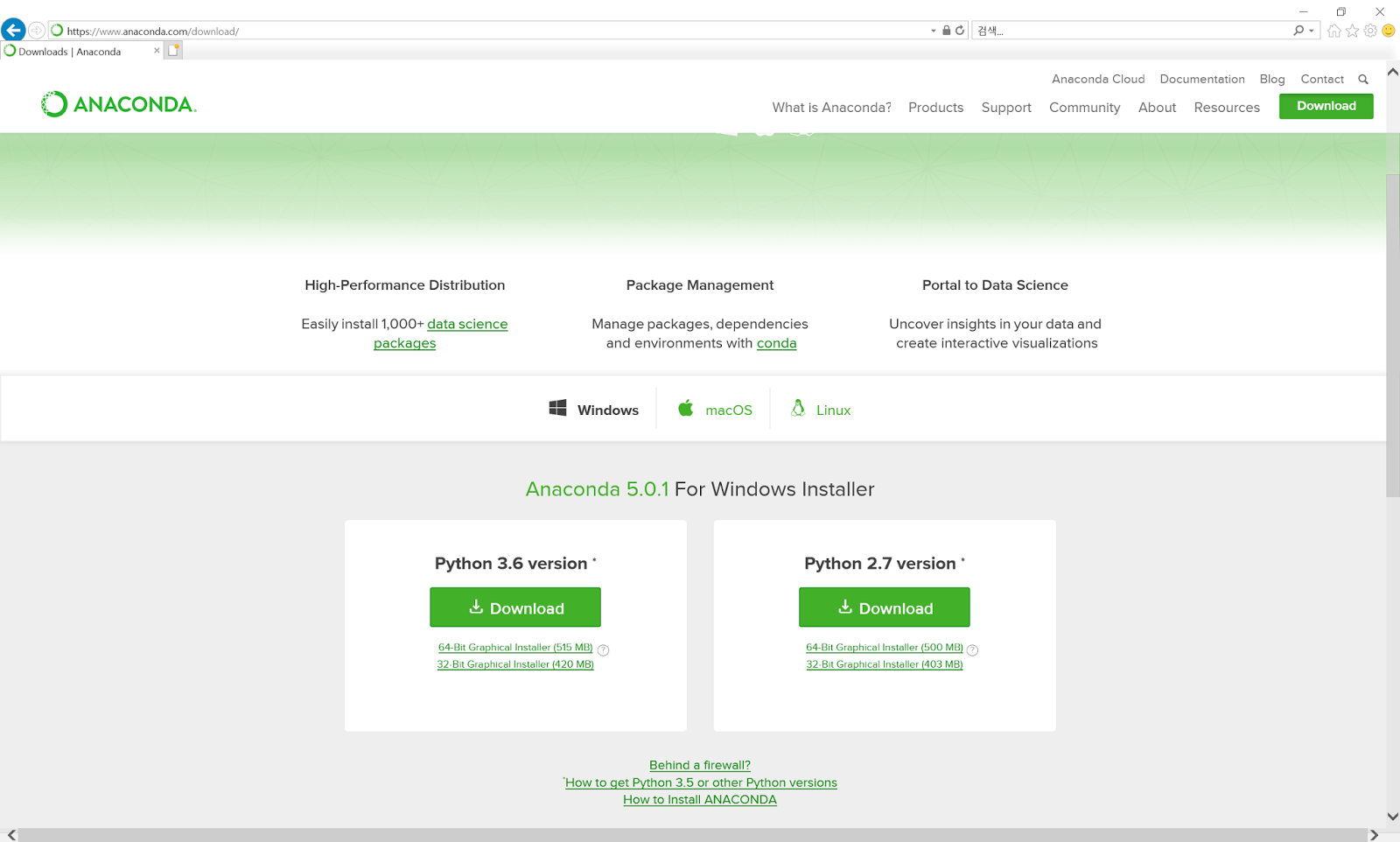Image resolution: width=1400 pixels, height=842 pixels.
Task: Click the vertical scrollbar up arrow
Action: 1393,72
